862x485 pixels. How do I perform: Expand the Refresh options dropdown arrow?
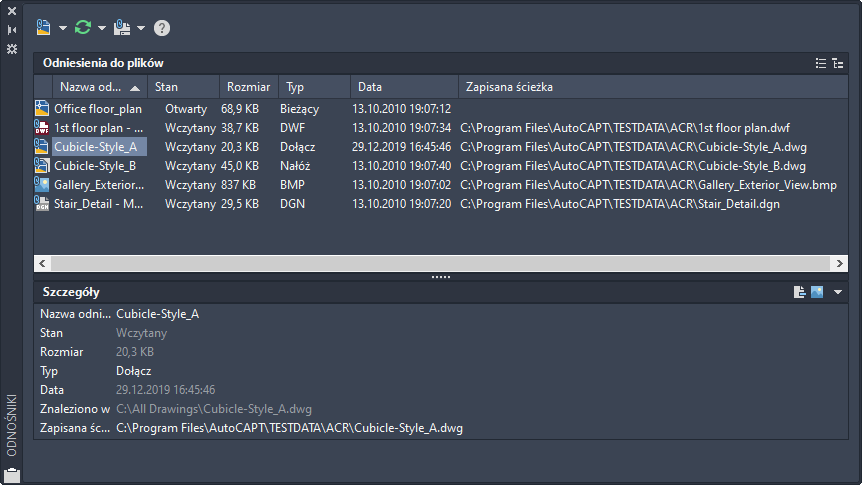tap(102, 28)
